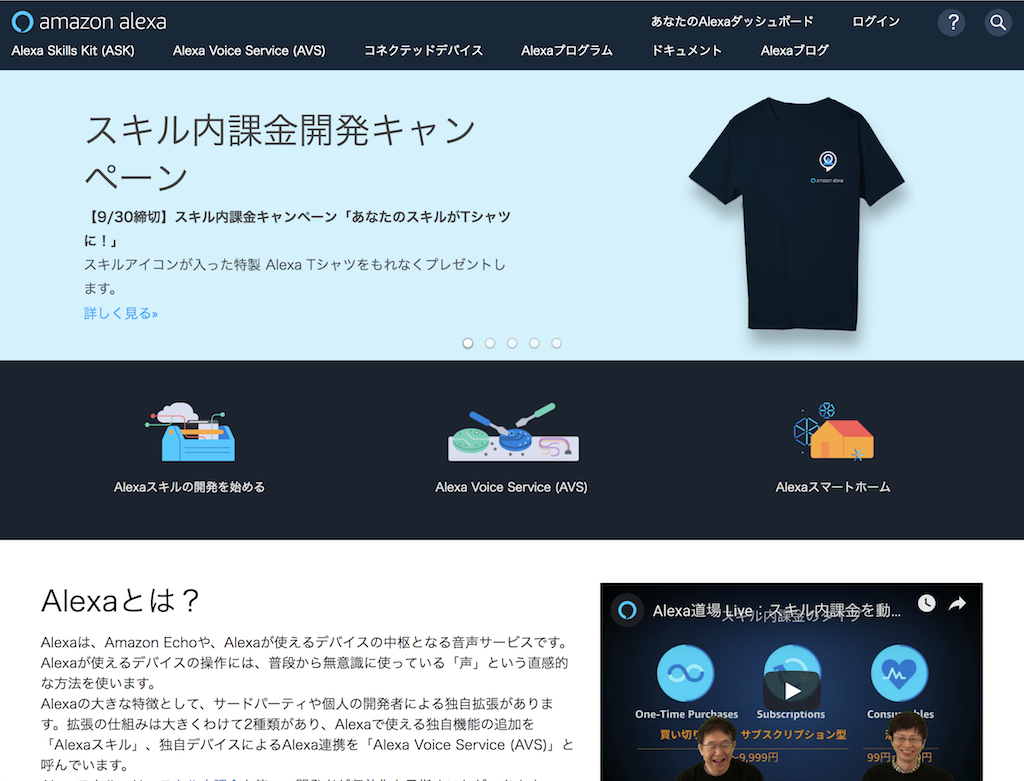Click the スキル内課金開発キャンペーン headline
This screenshot has height=781, width=1024.
tap(281, 153)
